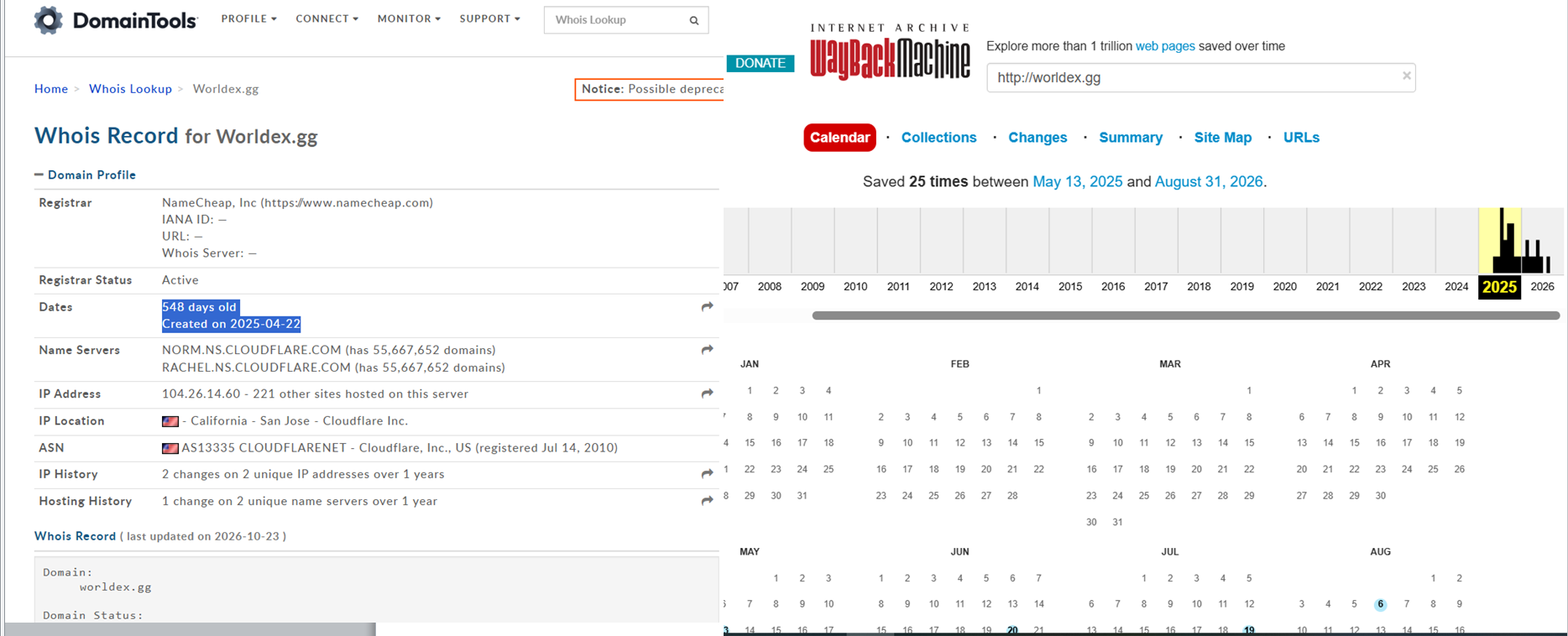Click the DomainTools gear logo
The image size is (1568, 636).
click(x=48, y=20)
